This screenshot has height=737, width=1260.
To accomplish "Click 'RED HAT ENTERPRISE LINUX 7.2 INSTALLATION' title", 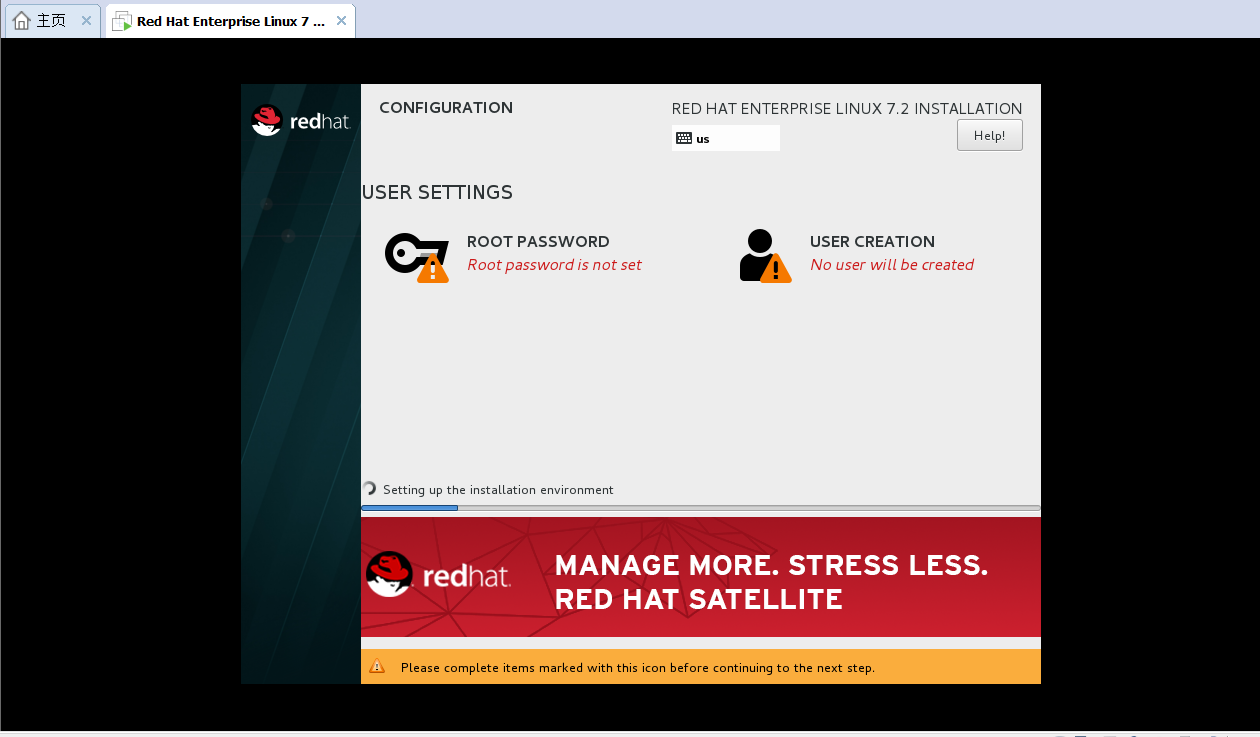I will pos(847,109).
